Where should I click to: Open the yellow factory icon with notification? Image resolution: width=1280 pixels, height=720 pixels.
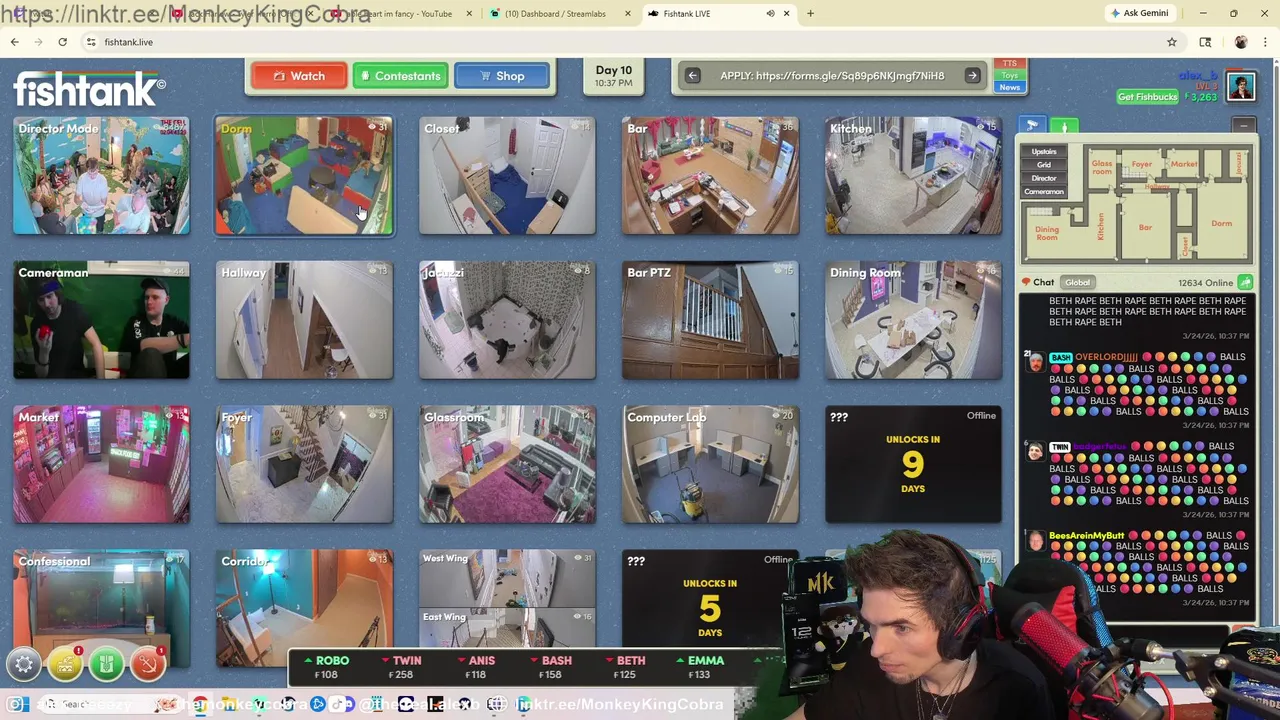point(65,663)
